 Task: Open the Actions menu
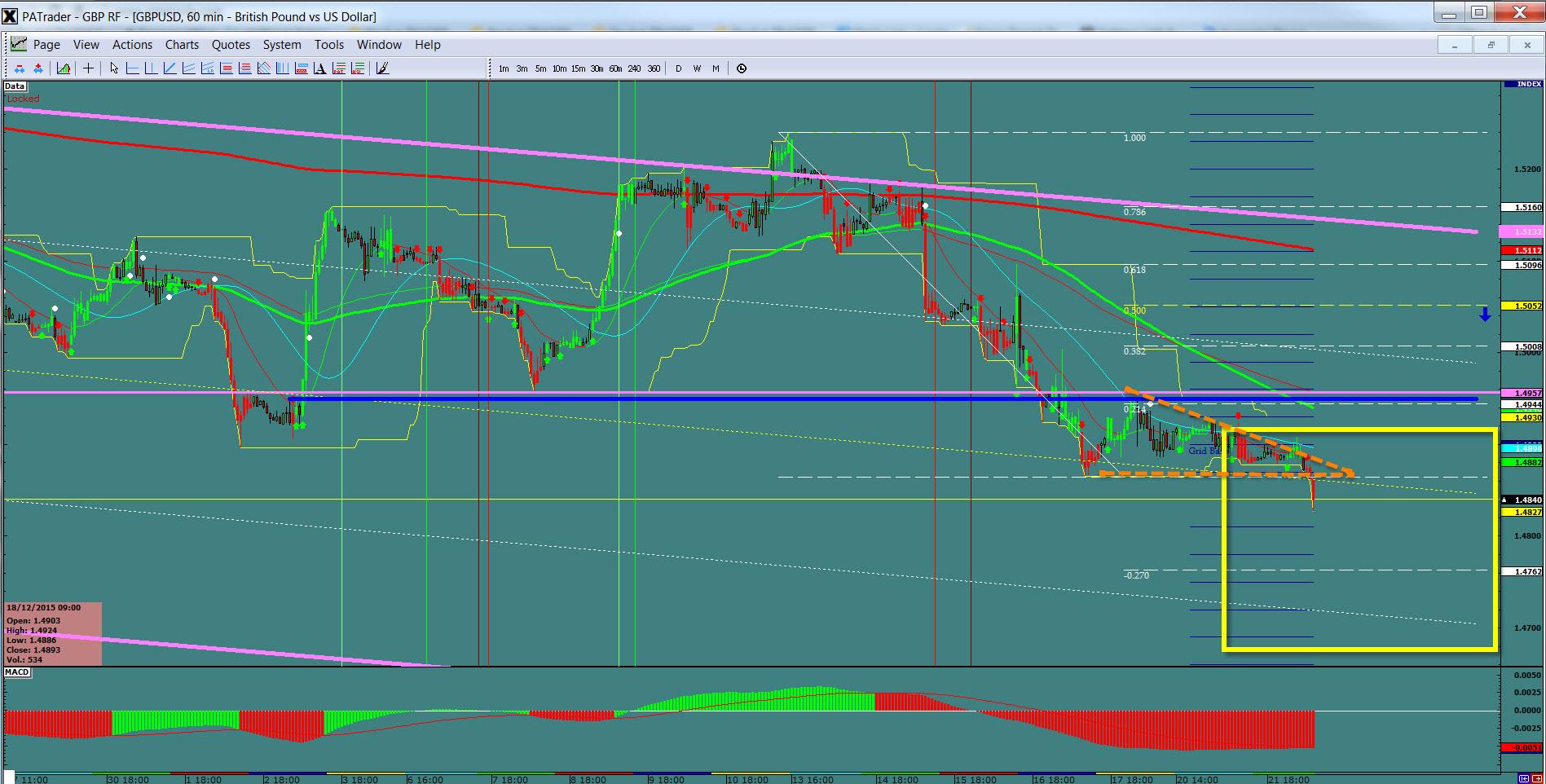132,45
